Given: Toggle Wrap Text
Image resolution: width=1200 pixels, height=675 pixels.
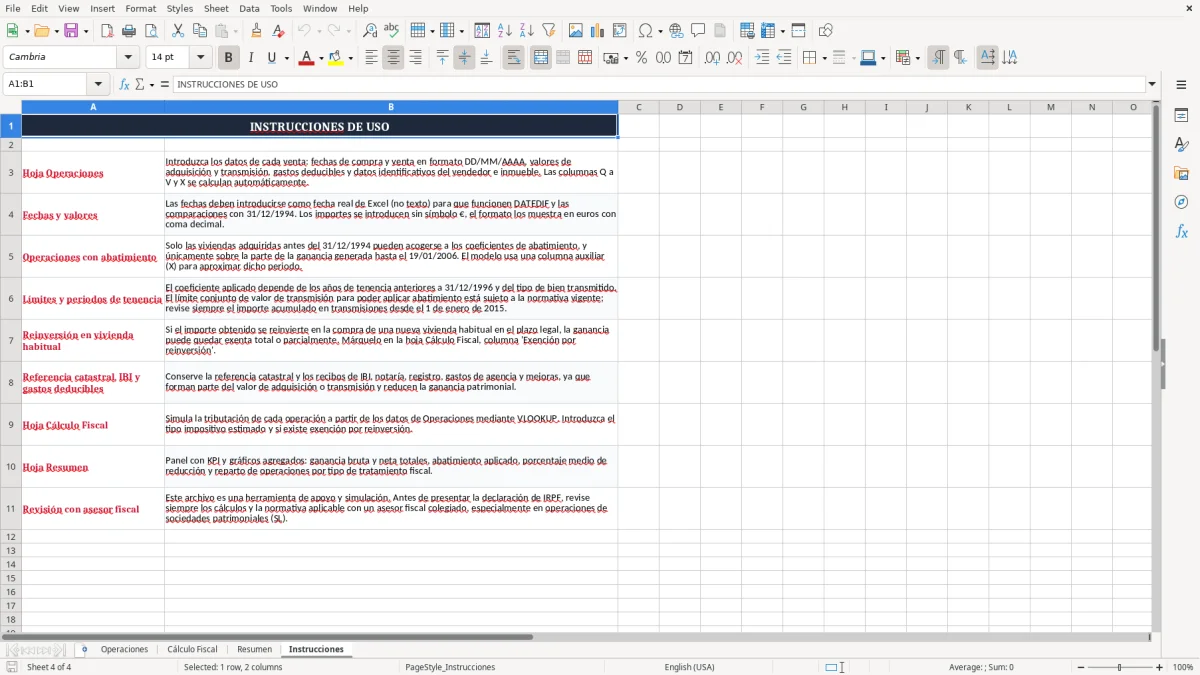Looking at the screenshot, I should click(514, 58).
